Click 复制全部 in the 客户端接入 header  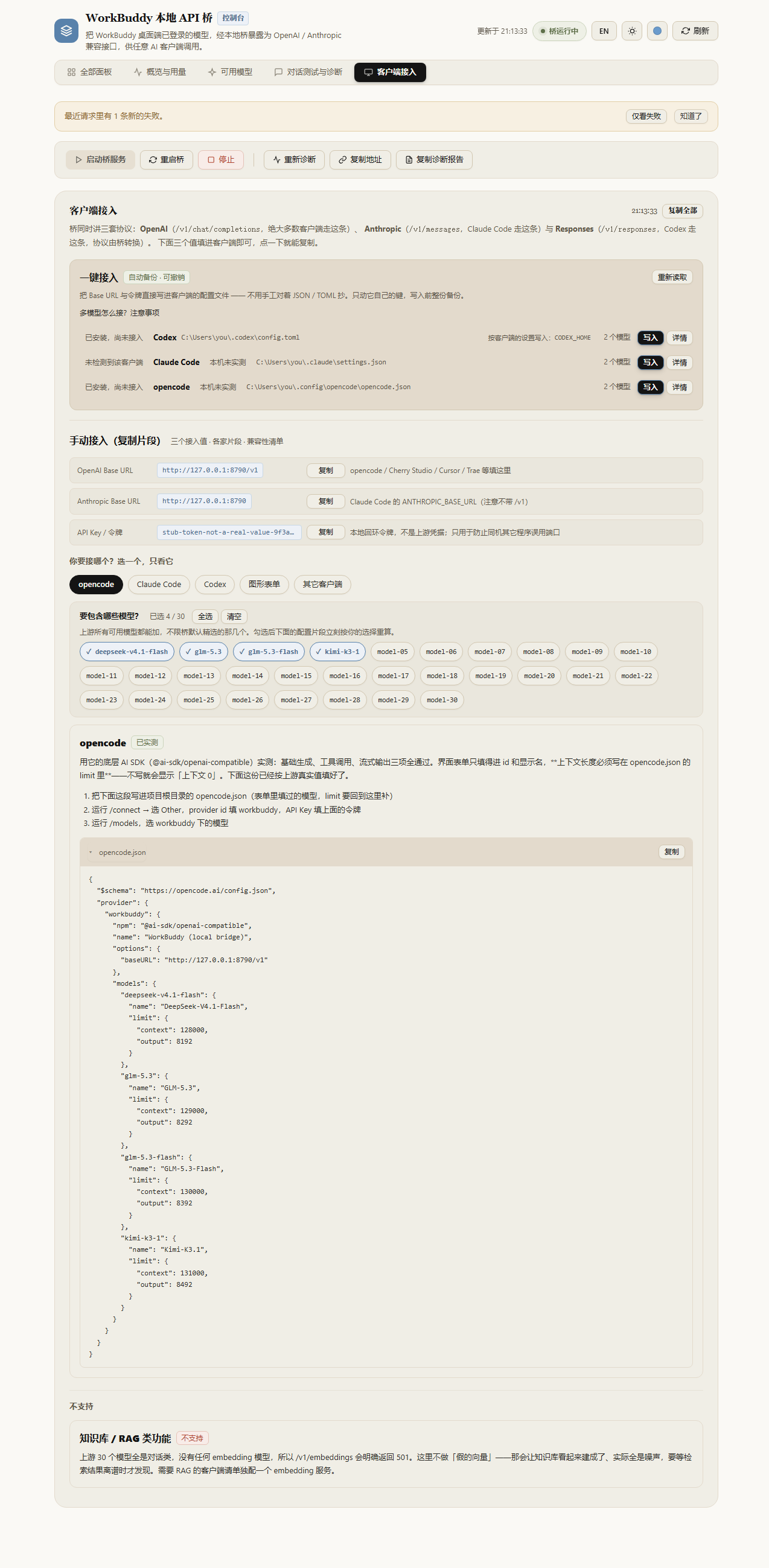pyautogui.click(x=683, y=211)
